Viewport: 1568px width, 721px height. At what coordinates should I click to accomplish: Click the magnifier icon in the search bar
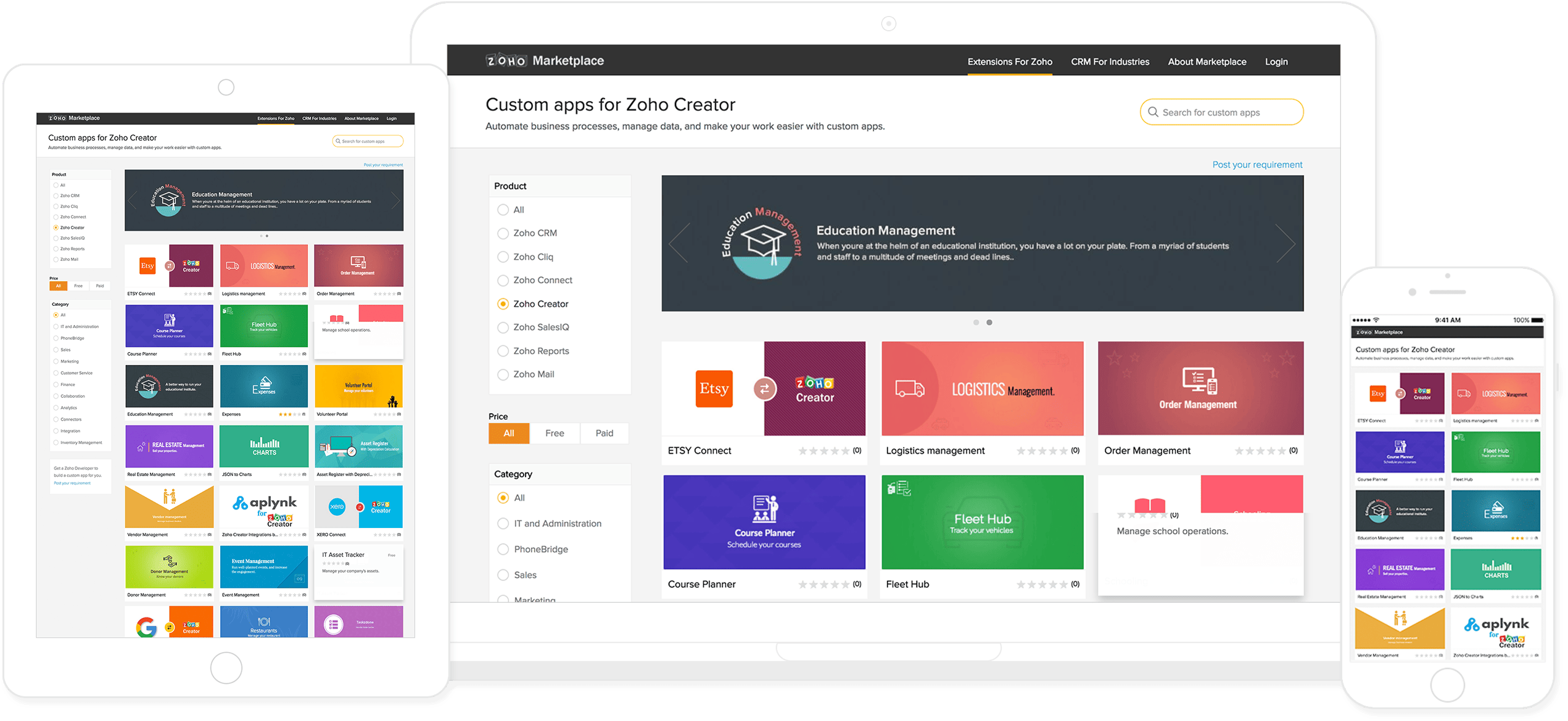pos(1153,112)
